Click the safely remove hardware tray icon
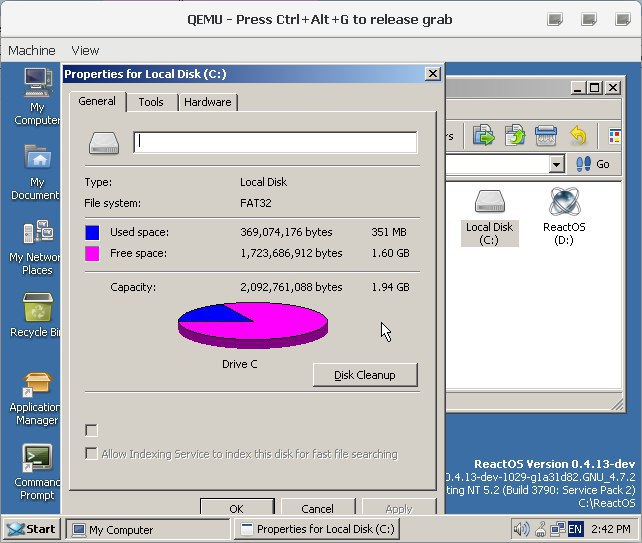Image resolution: width=642 pixels, height=543 pixels. pyautogui.click(x=540, y=529)
